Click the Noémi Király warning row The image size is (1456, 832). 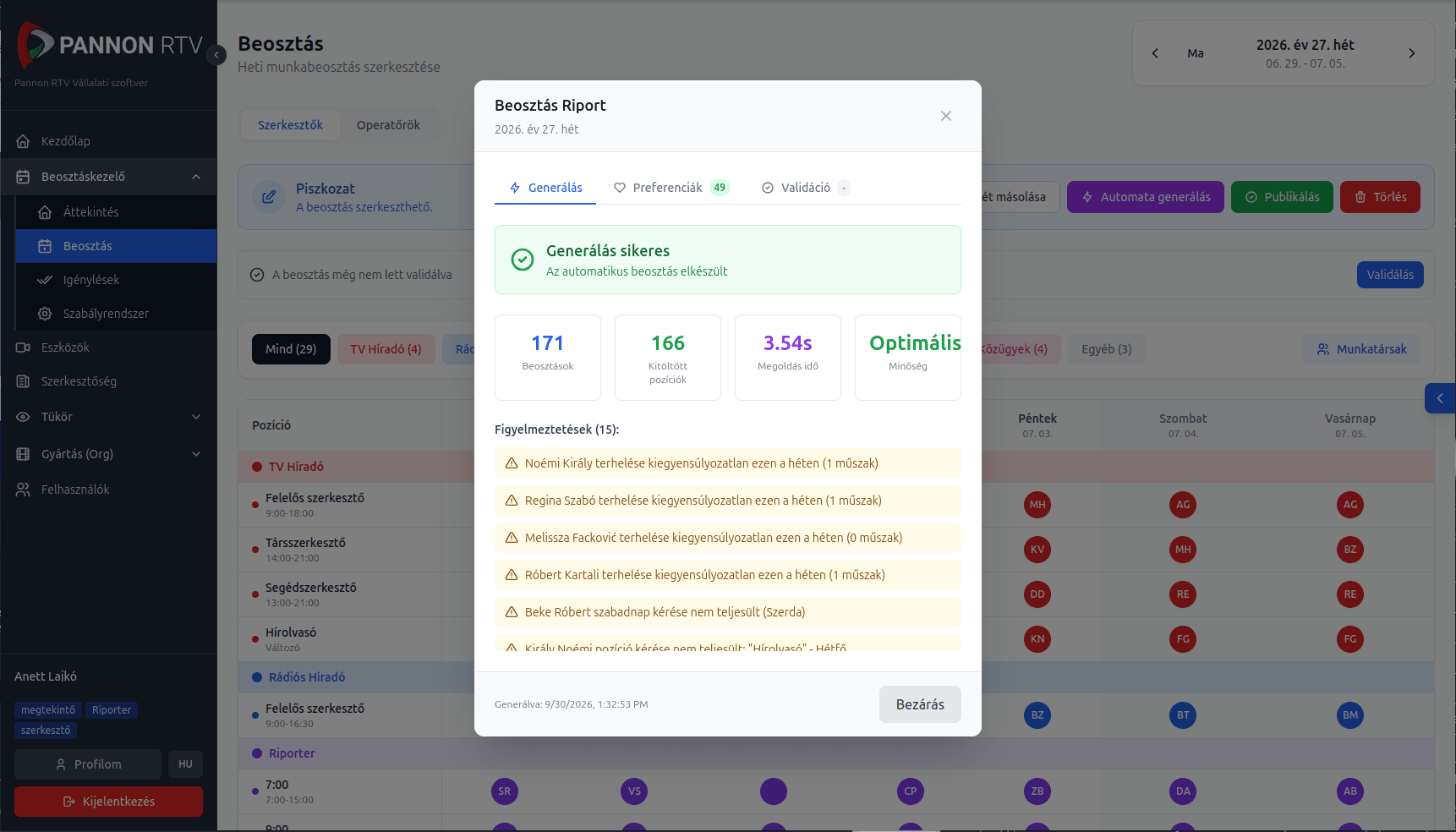click(x=728, y=463)
